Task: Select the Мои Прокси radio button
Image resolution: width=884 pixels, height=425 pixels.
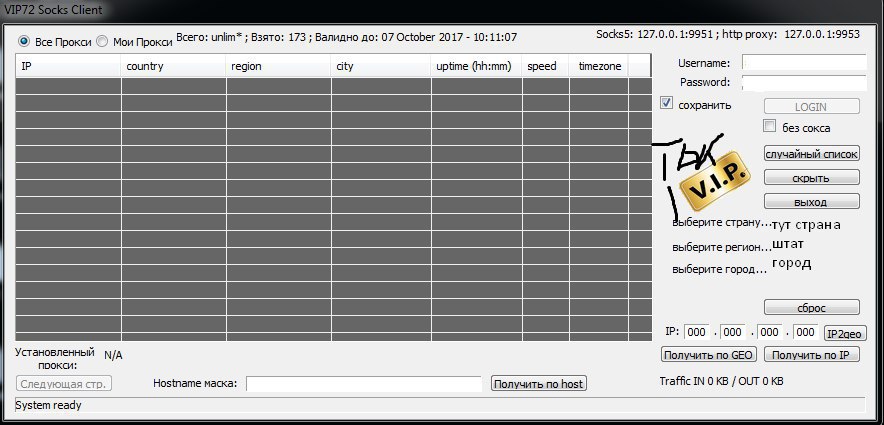Action: point(102,42)
